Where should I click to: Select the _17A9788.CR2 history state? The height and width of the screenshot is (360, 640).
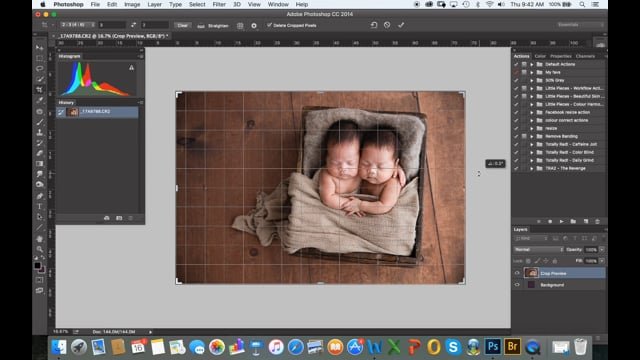[x=97, y=112]
